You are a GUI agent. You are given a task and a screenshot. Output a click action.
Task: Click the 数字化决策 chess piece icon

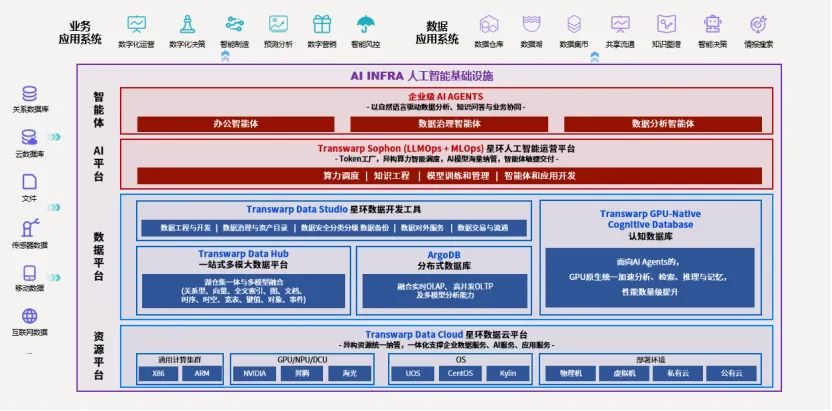coord(187,24)
